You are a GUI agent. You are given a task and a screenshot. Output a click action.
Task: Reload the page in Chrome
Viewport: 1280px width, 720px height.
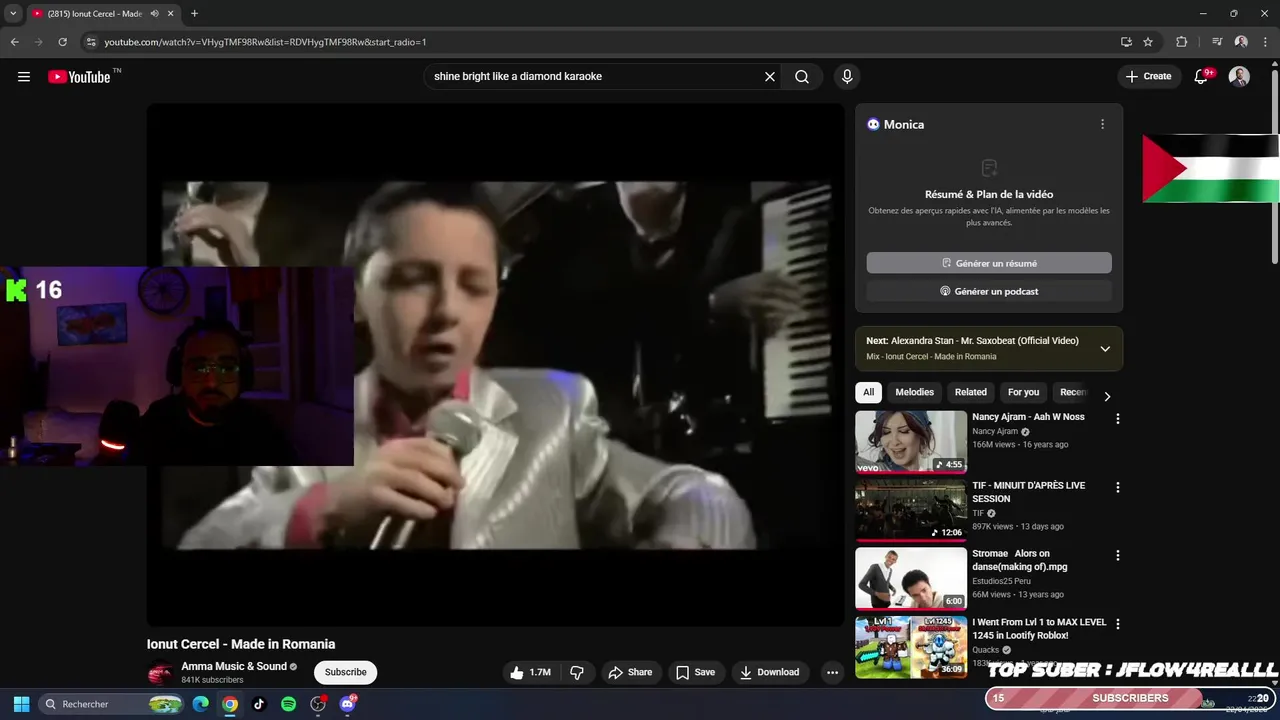[62, 42]
